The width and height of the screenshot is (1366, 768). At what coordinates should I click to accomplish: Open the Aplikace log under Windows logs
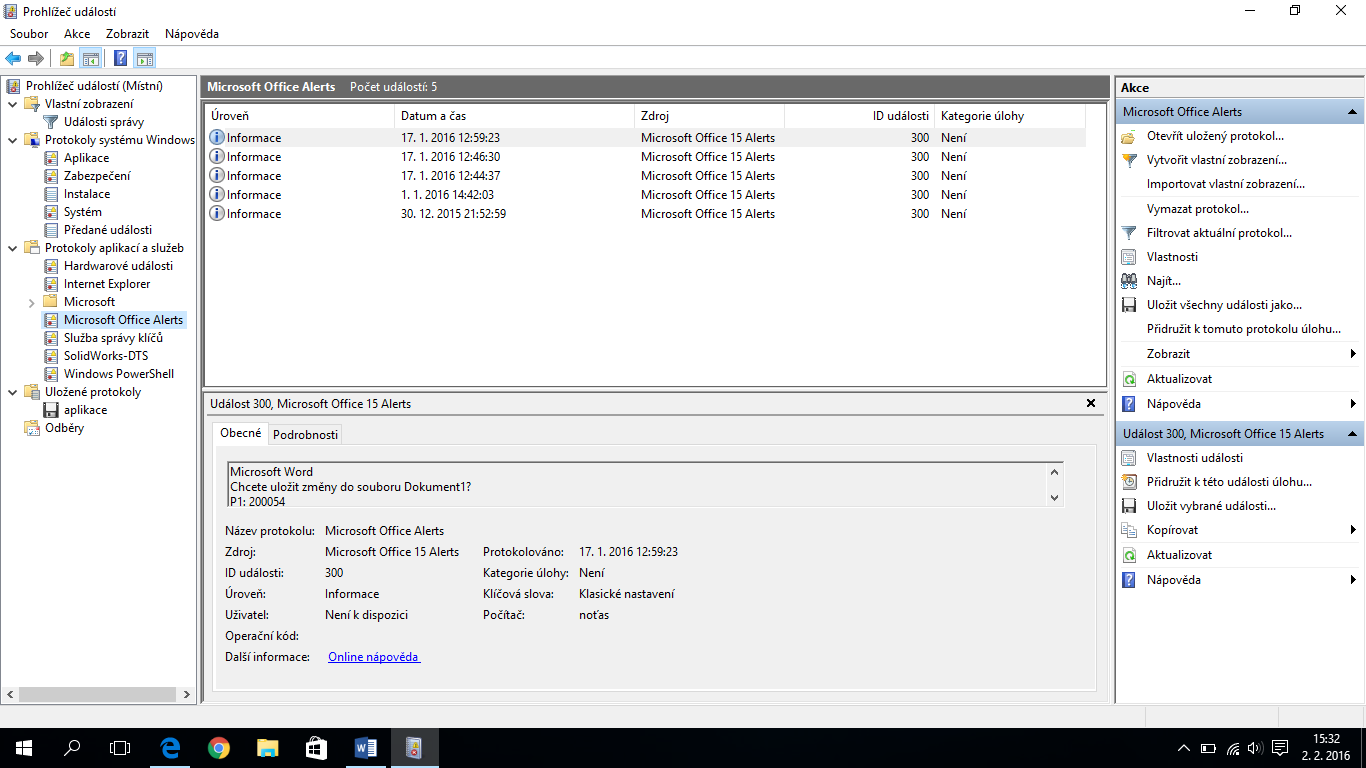[86, 158]
